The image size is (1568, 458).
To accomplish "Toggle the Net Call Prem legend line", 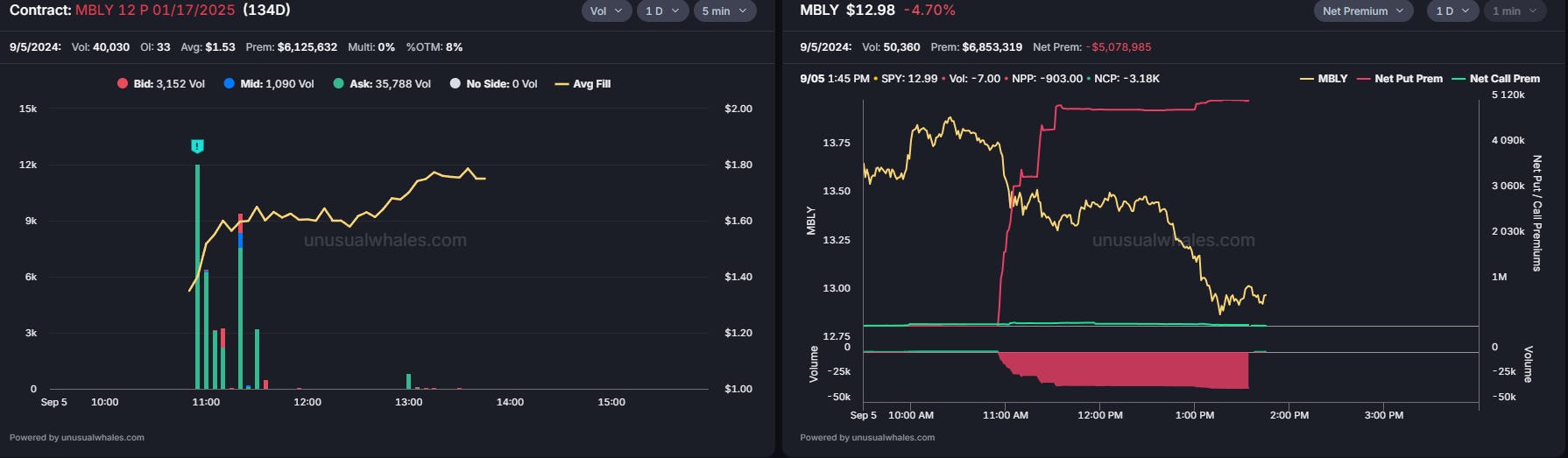I will point(1496,79).
